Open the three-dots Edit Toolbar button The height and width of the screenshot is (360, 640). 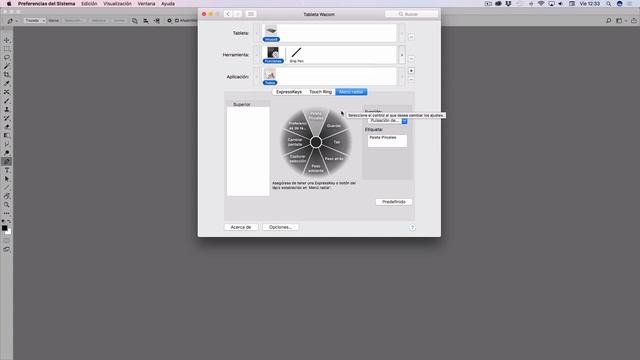tap(7, 213)
